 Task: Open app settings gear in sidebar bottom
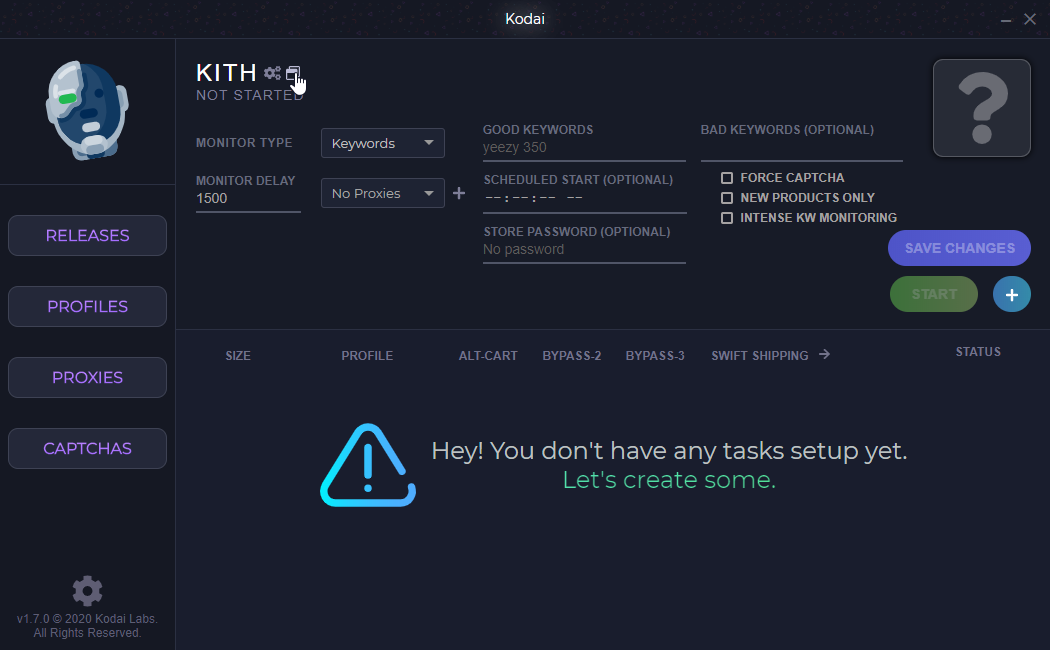[87, 590]
